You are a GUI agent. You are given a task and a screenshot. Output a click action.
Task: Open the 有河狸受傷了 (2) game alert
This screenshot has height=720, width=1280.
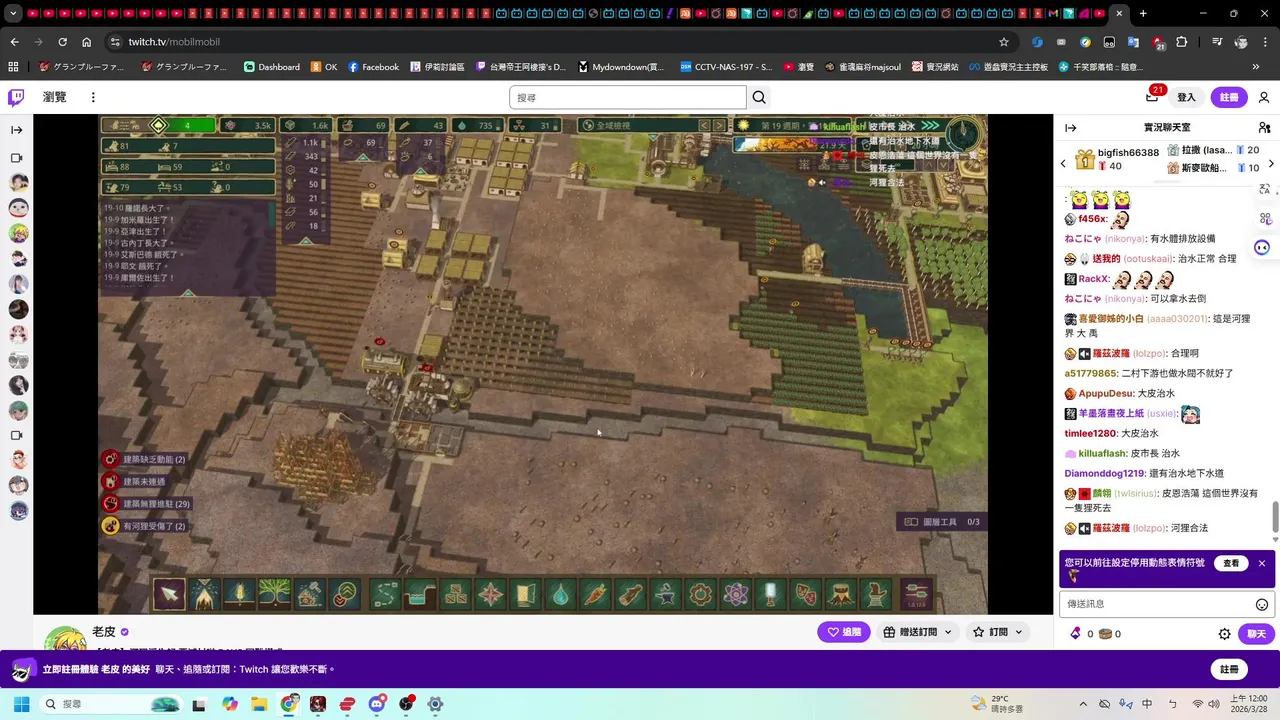click(x=144, y=526)
